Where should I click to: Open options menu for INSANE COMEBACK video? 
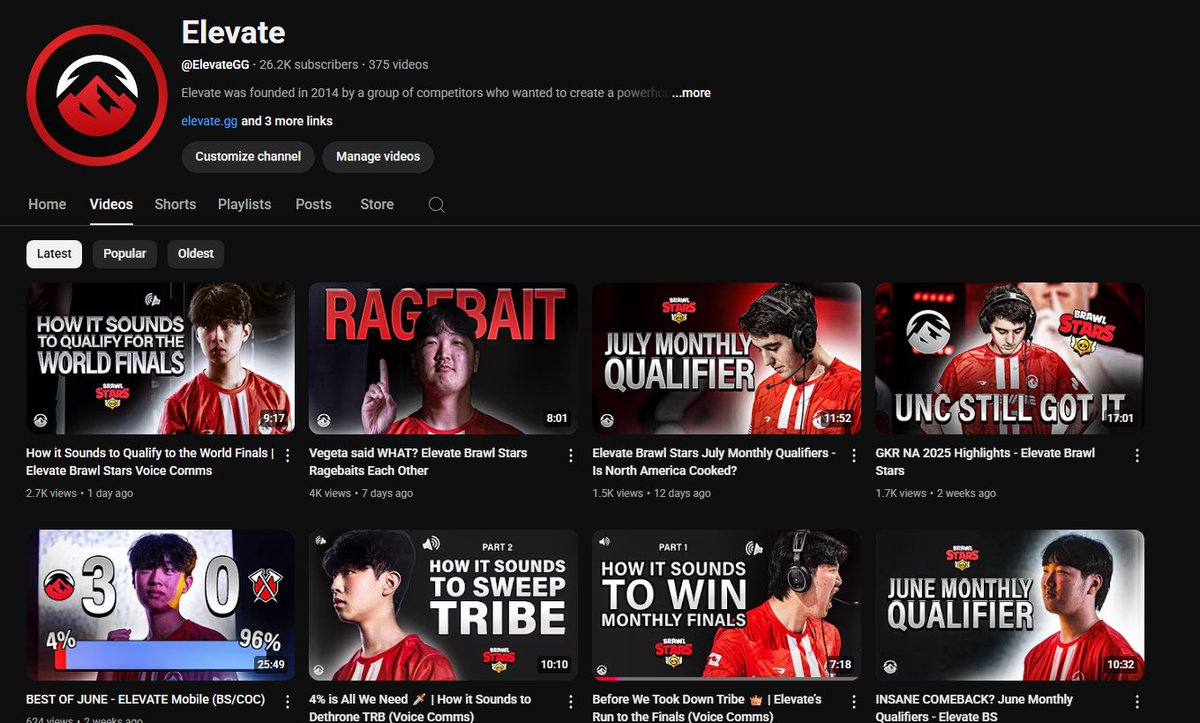click(1137, 702)
